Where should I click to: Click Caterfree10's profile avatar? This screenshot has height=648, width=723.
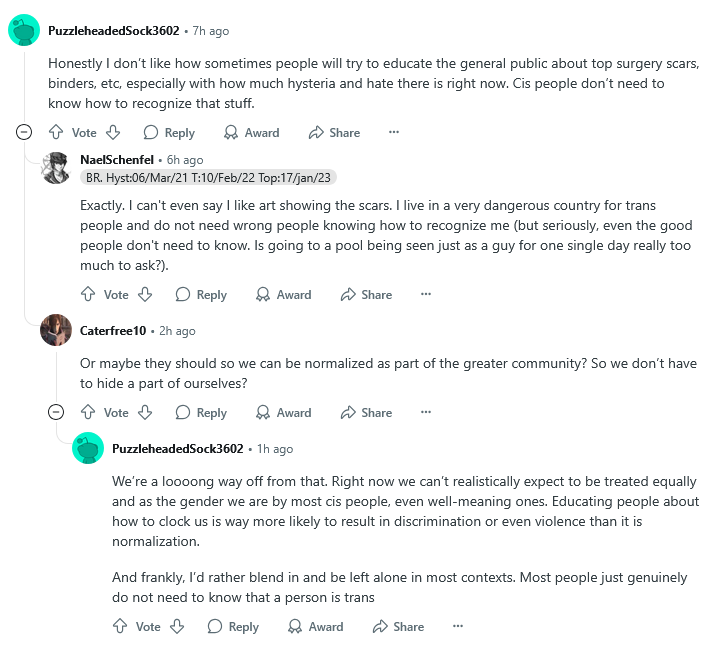click(x=56, y=330)
